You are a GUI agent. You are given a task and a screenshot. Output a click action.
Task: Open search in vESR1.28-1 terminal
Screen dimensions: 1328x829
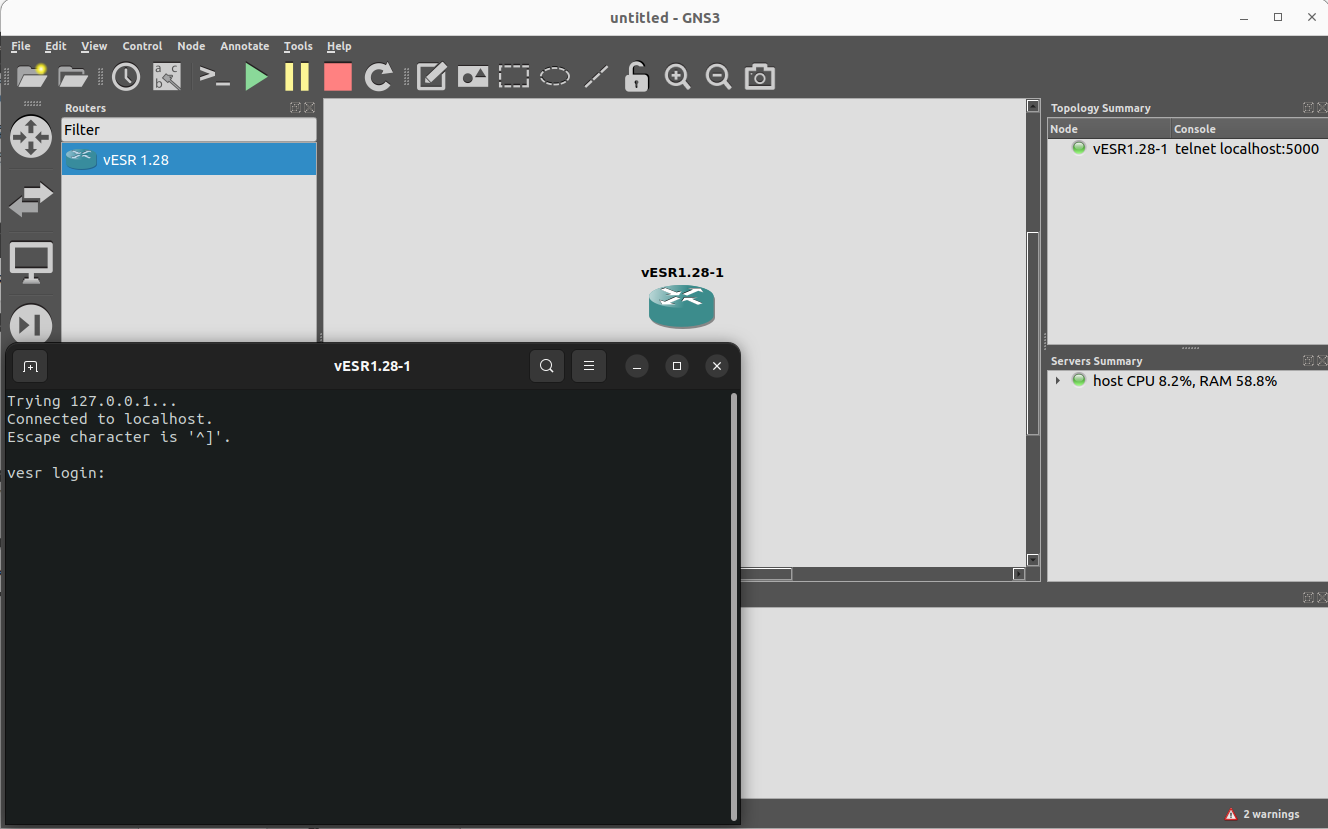[x=547, y=366]
